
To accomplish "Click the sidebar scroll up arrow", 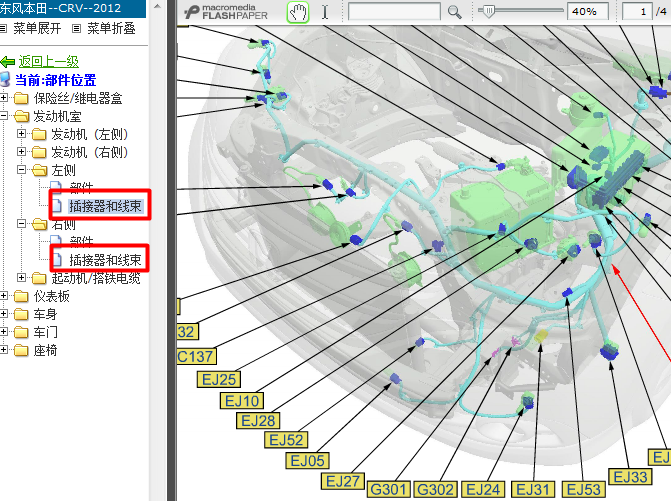I will pos(157,6).
